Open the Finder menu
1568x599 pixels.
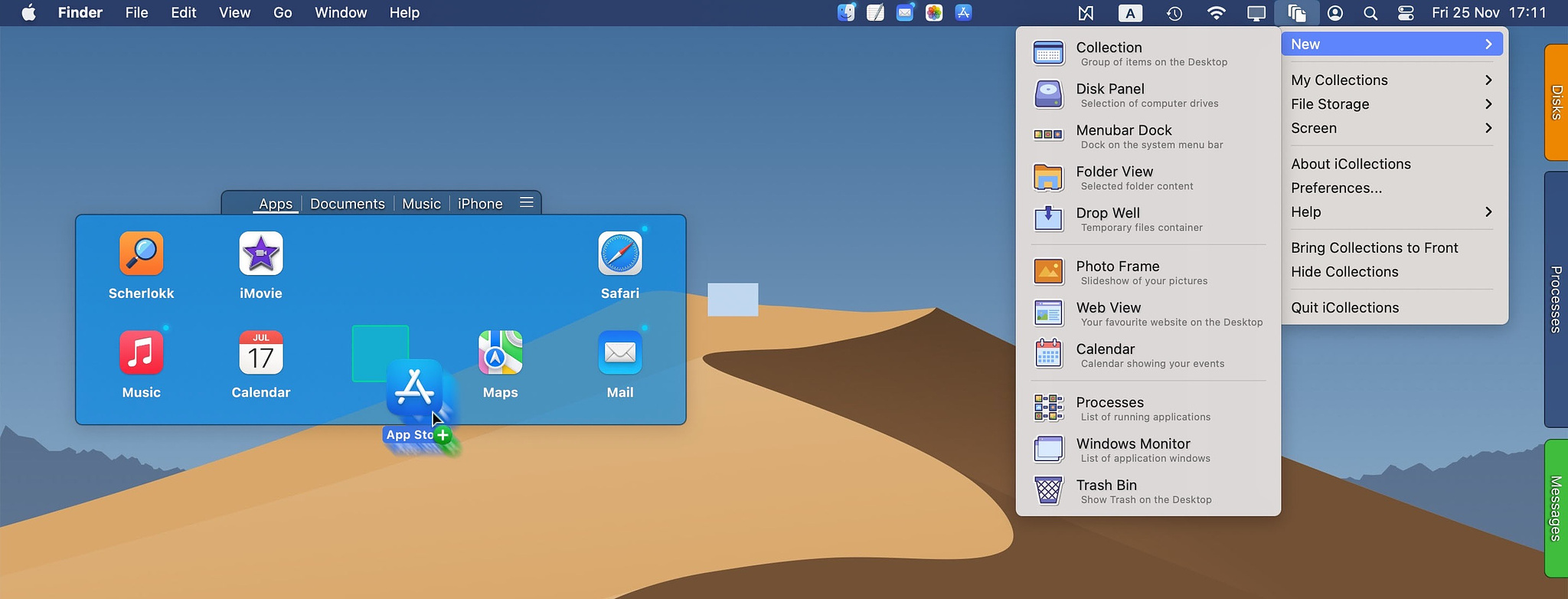click(x=80, y=12)
